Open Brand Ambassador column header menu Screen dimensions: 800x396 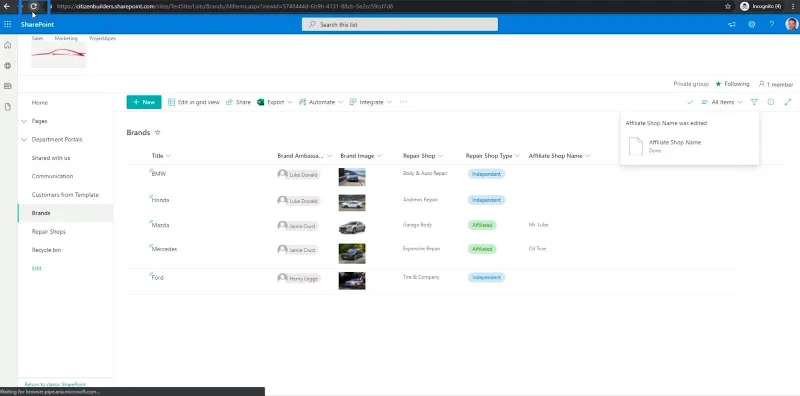(305, 156)
